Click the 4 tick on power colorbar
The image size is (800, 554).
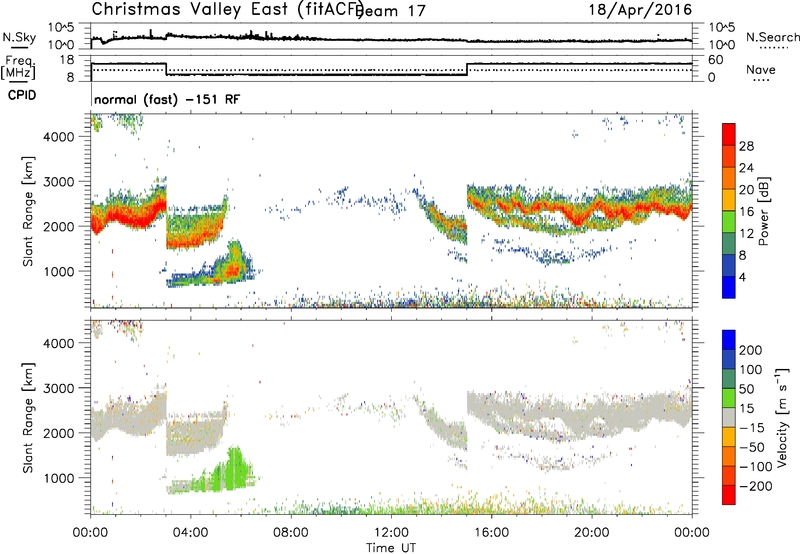pos(743,277)
